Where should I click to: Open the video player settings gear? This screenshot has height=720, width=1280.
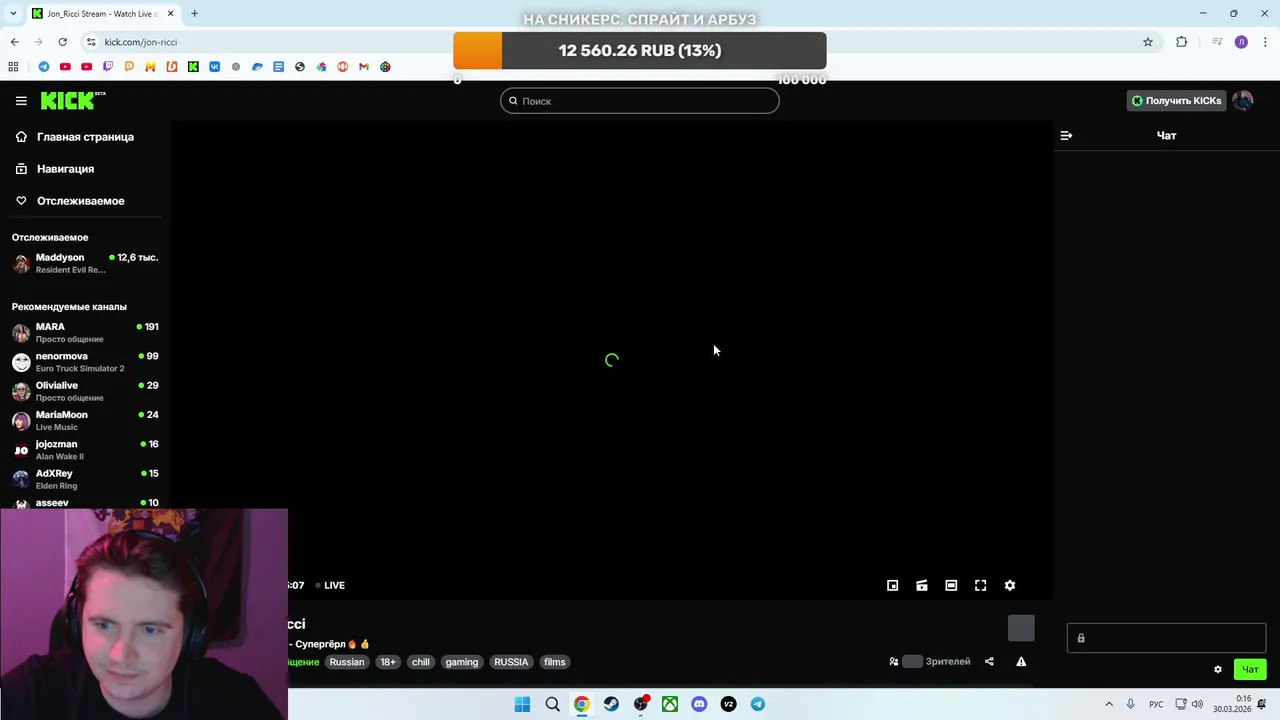point(1010,585)
